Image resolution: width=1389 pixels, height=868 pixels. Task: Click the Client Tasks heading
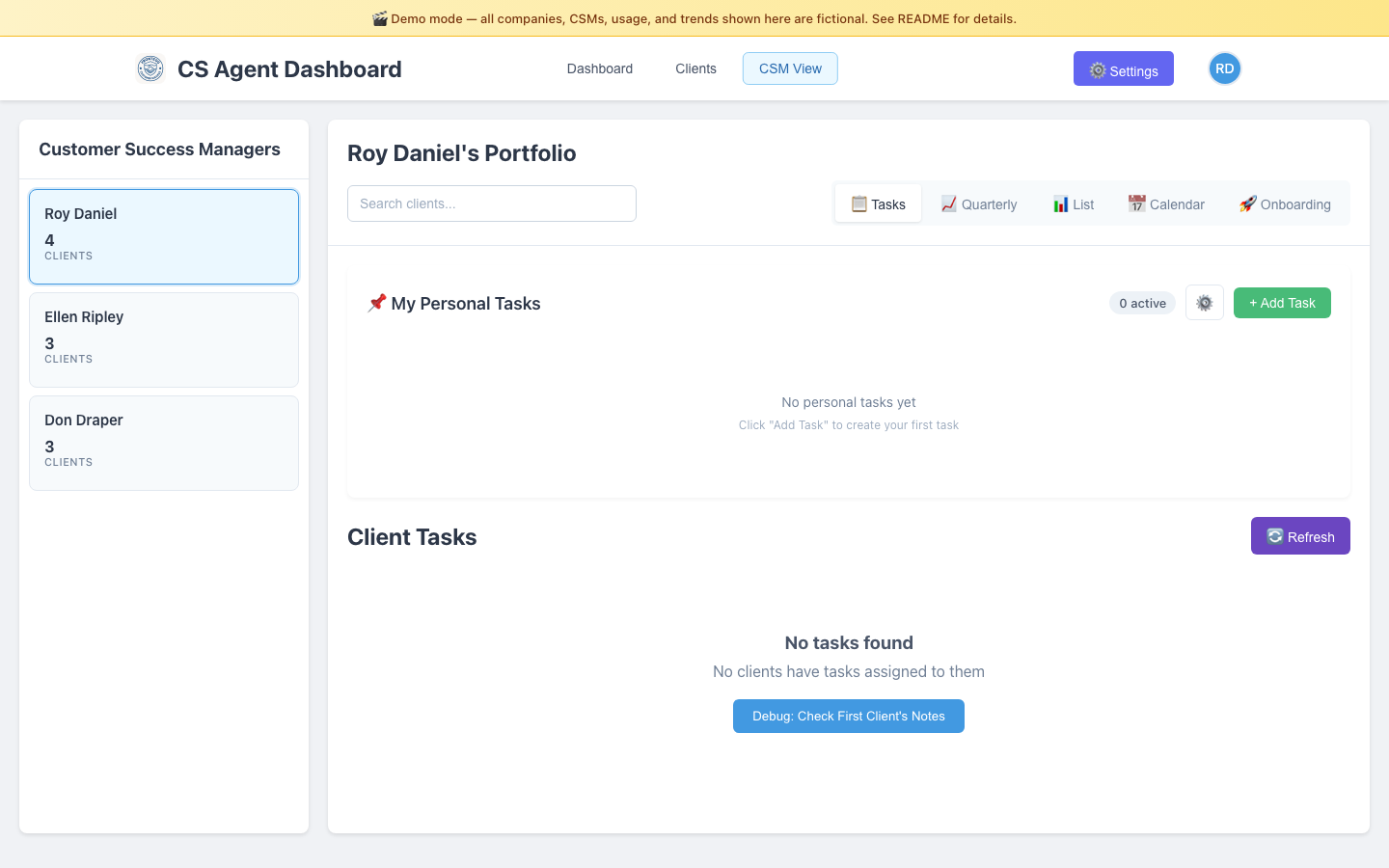[x=412, y=537]
